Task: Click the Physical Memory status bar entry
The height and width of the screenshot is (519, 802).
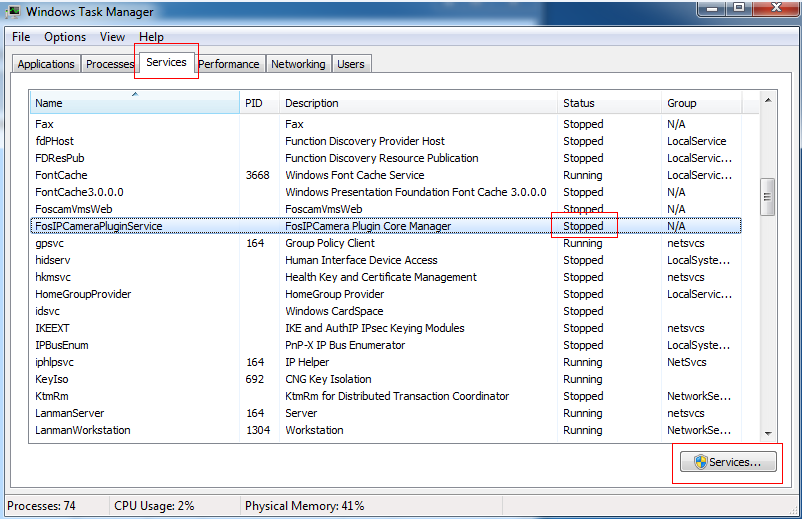Action: click(x=304, y=506)
